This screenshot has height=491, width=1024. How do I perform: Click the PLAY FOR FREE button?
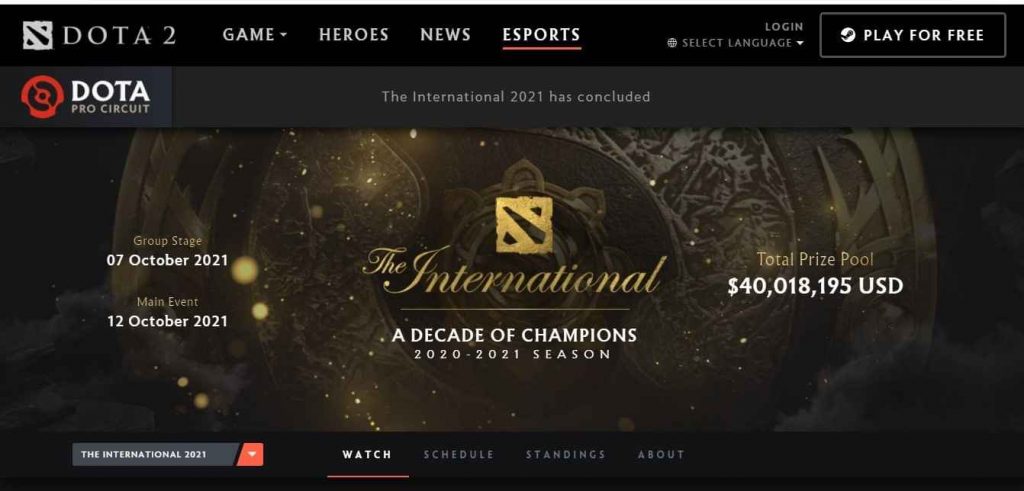913,35
